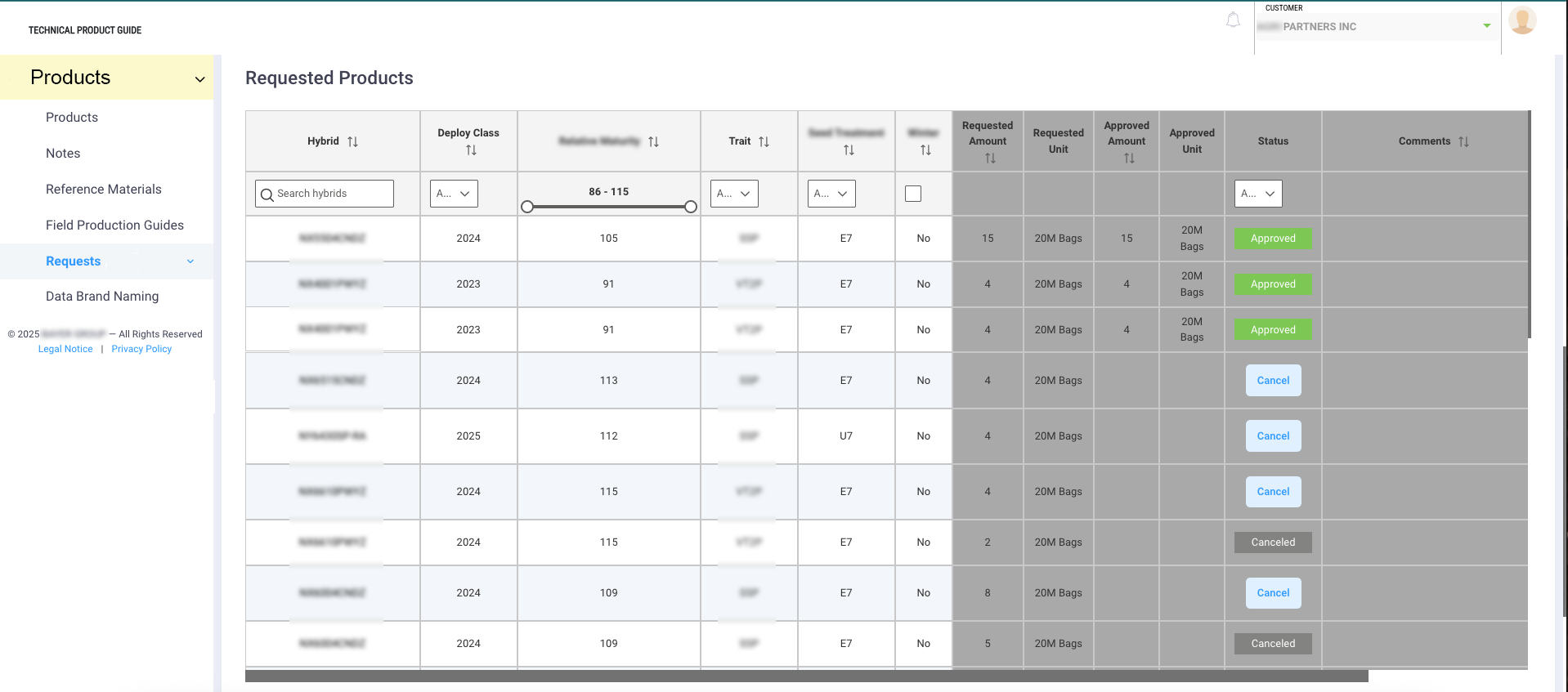Open the Status filter dropdown

1258,194
